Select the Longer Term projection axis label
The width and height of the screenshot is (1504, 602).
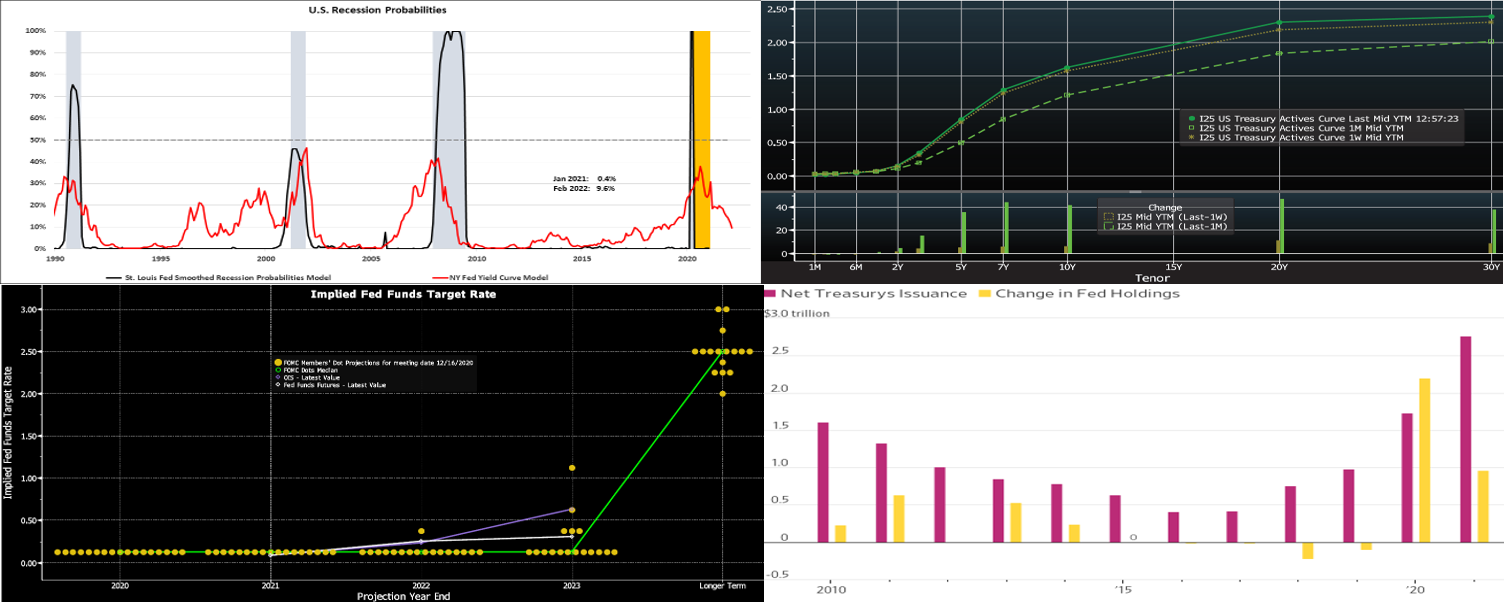[722, 585]
